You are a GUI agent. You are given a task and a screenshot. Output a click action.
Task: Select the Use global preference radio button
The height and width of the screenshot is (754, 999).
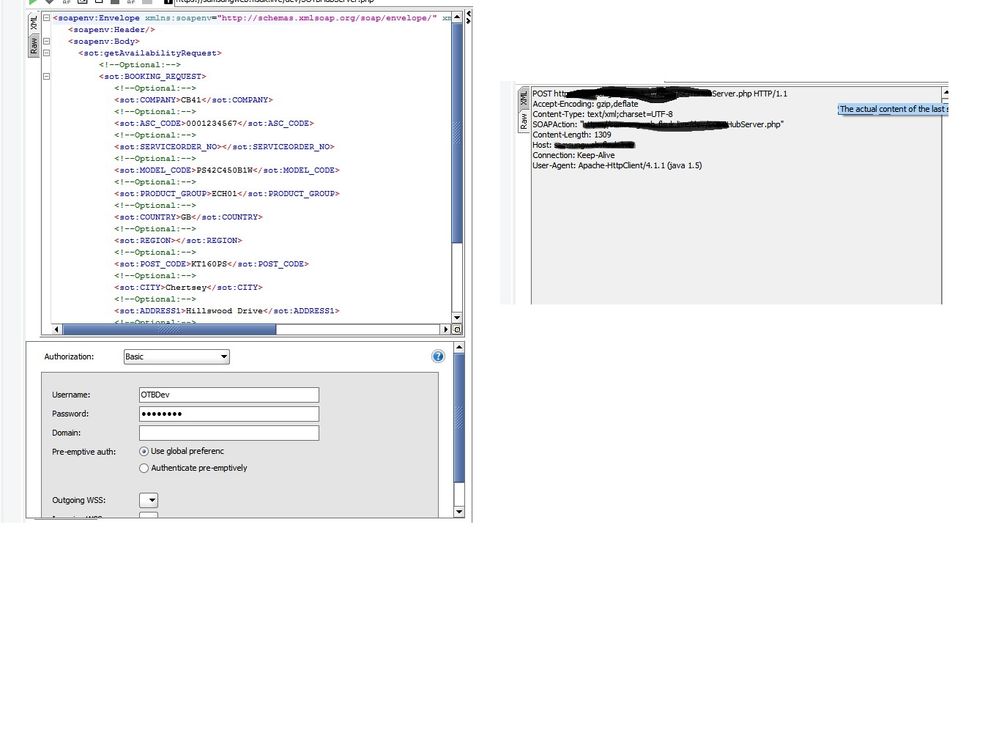(144, 451)
